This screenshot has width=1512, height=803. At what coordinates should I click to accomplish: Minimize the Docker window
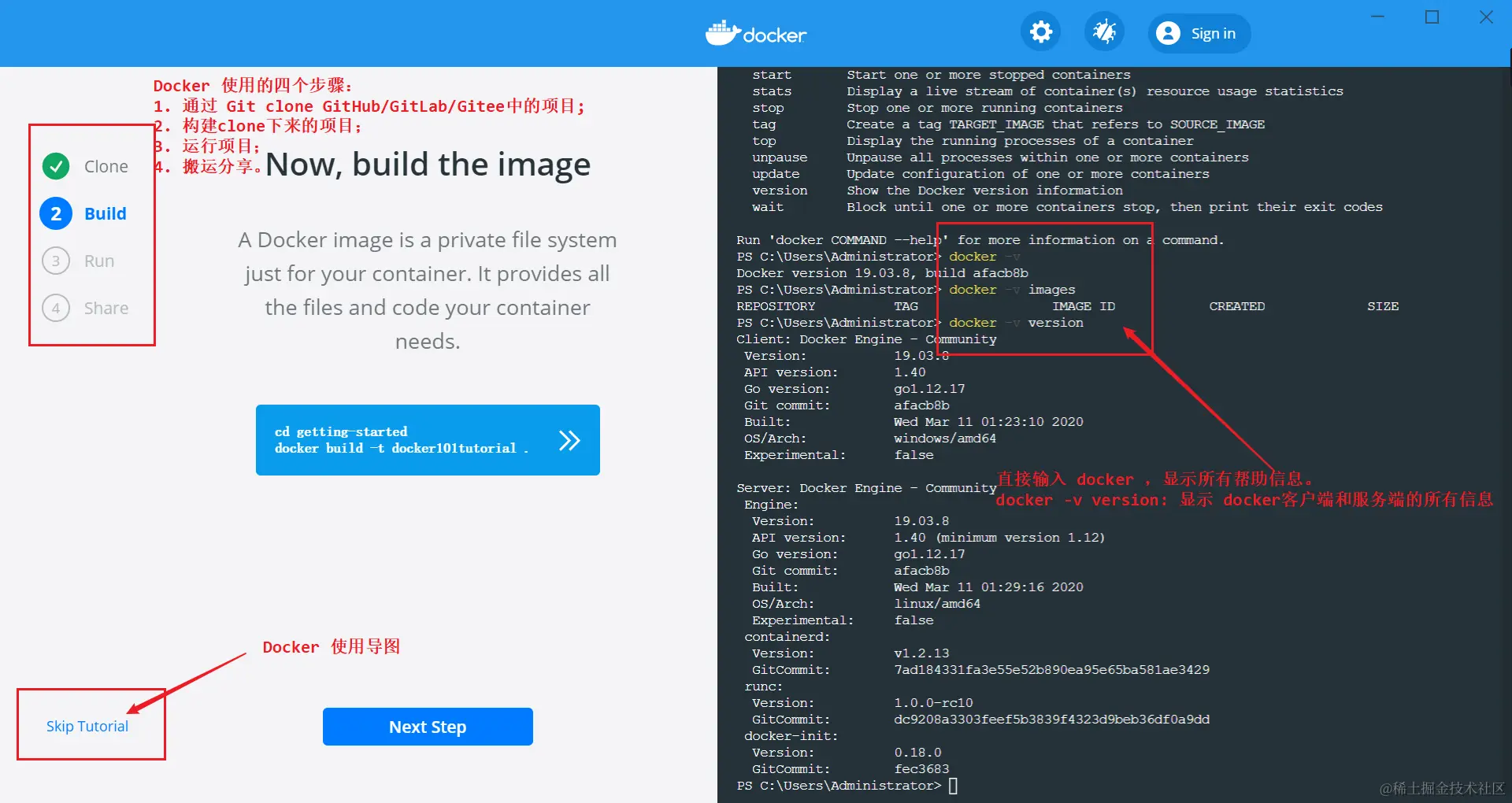[x=1378, y=17]
